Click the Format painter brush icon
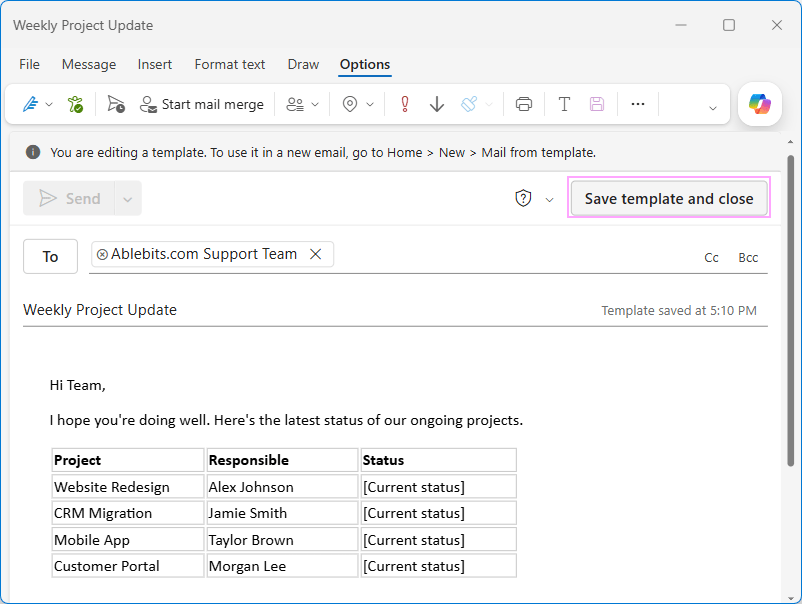Viewport: 802px width, 604px height. (x=469, y=104)
